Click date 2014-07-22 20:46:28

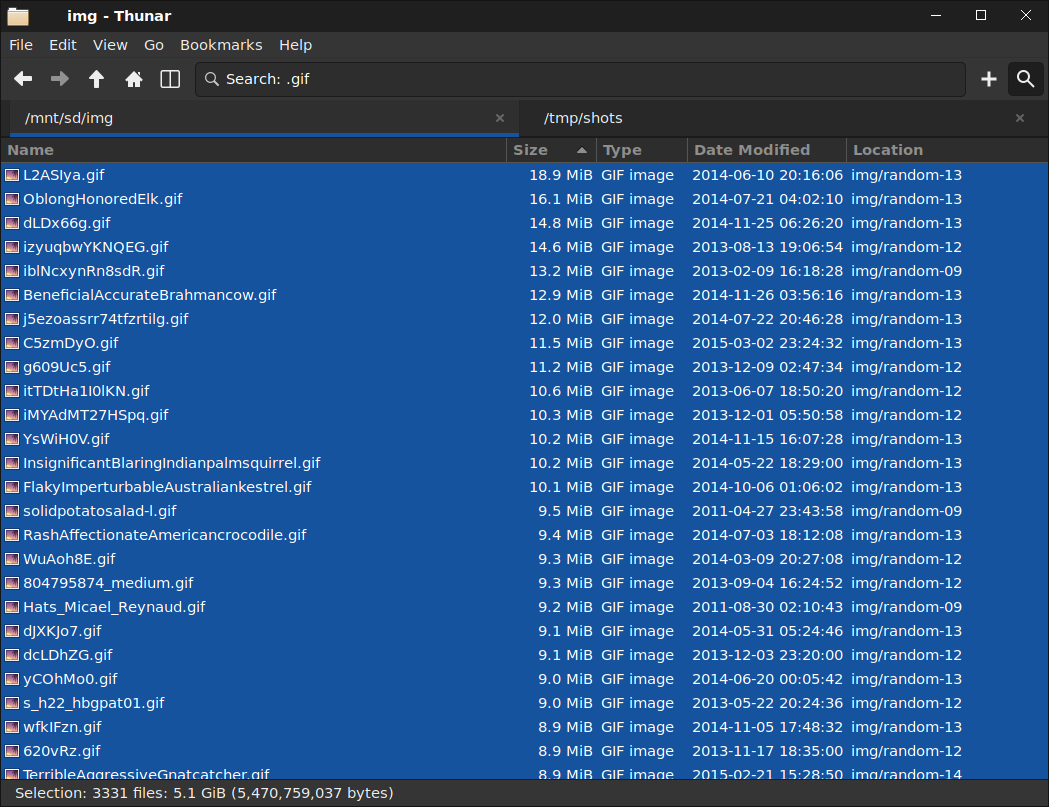tap(767, 319)
